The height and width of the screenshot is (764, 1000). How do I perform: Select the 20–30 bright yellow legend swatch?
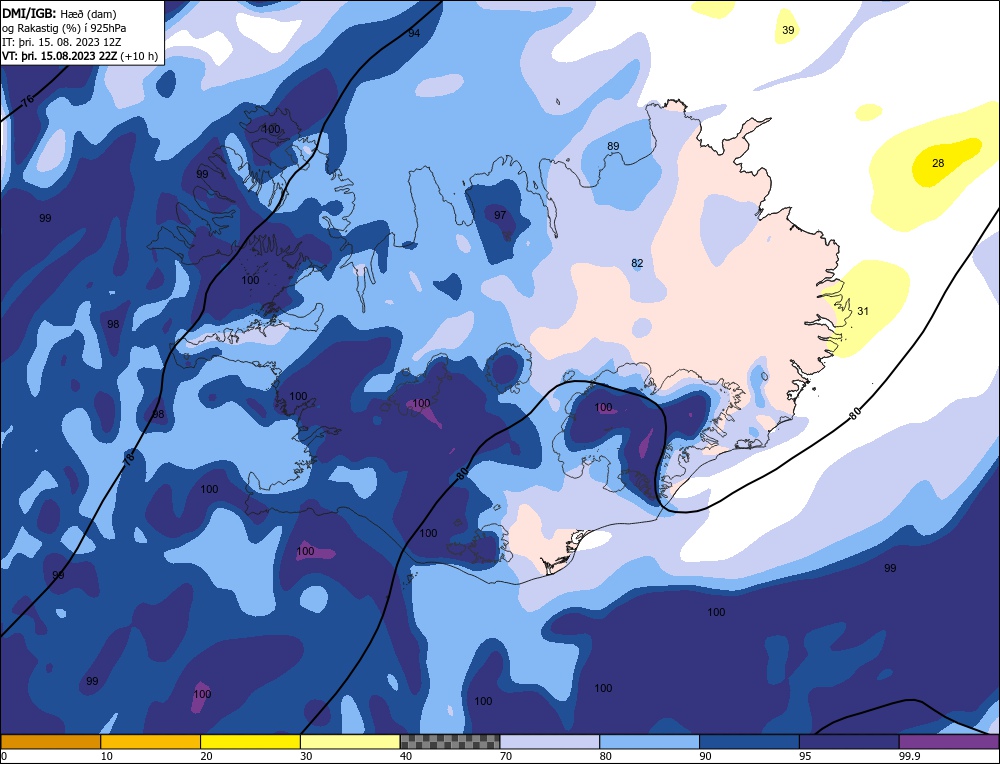250,742
